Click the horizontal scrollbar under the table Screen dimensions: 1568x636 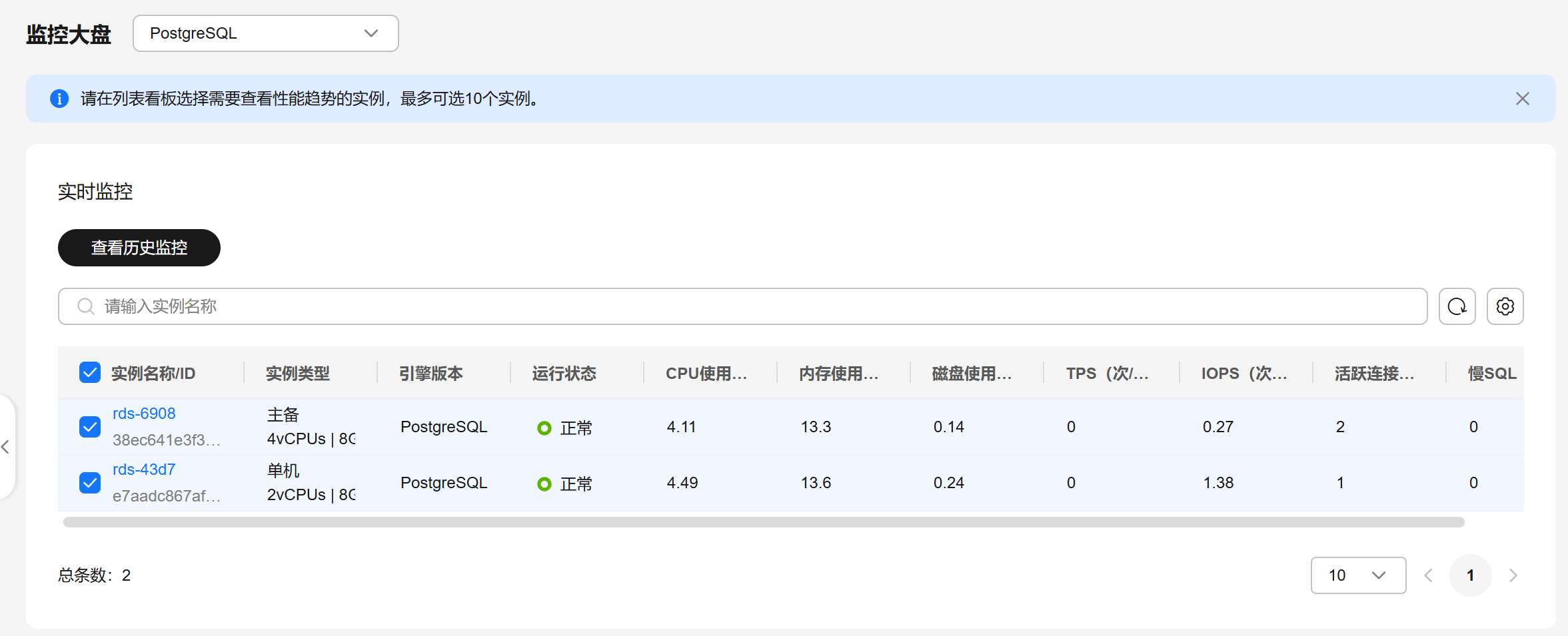[764, 522]
